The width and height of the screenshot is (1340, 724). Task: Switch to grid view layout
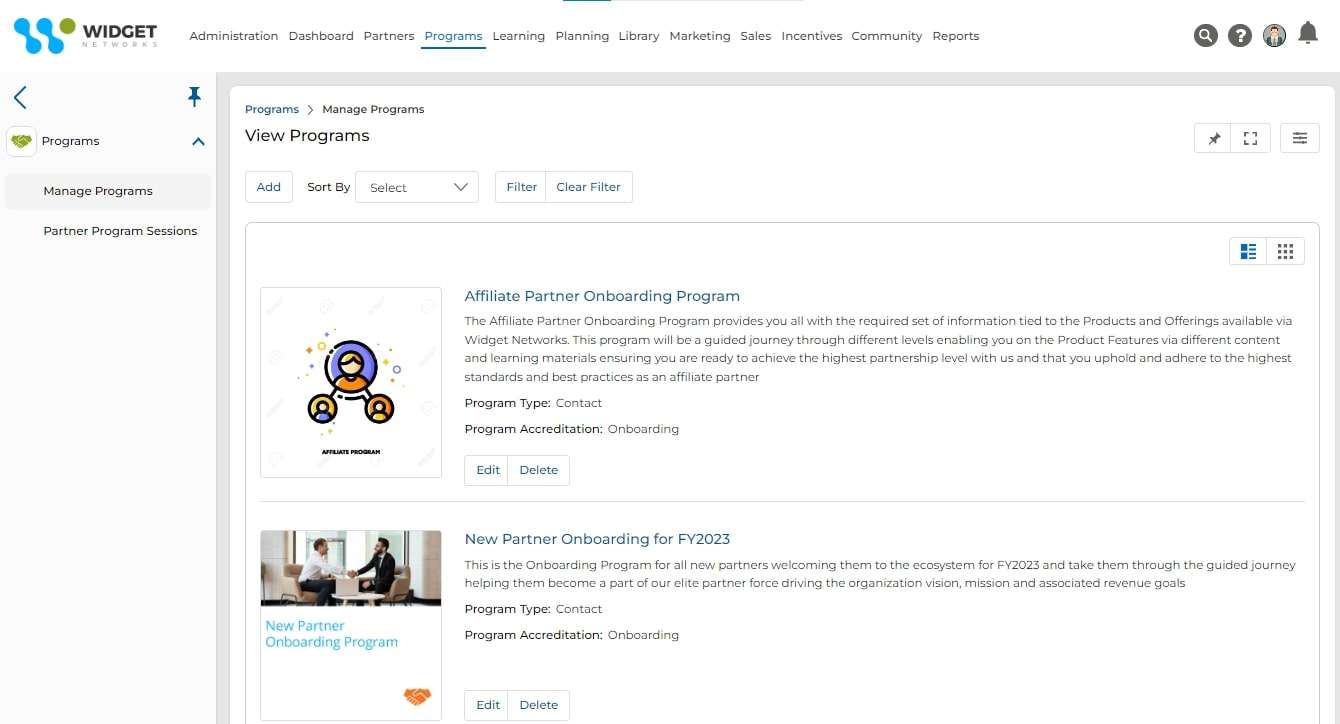(1286, 251)
